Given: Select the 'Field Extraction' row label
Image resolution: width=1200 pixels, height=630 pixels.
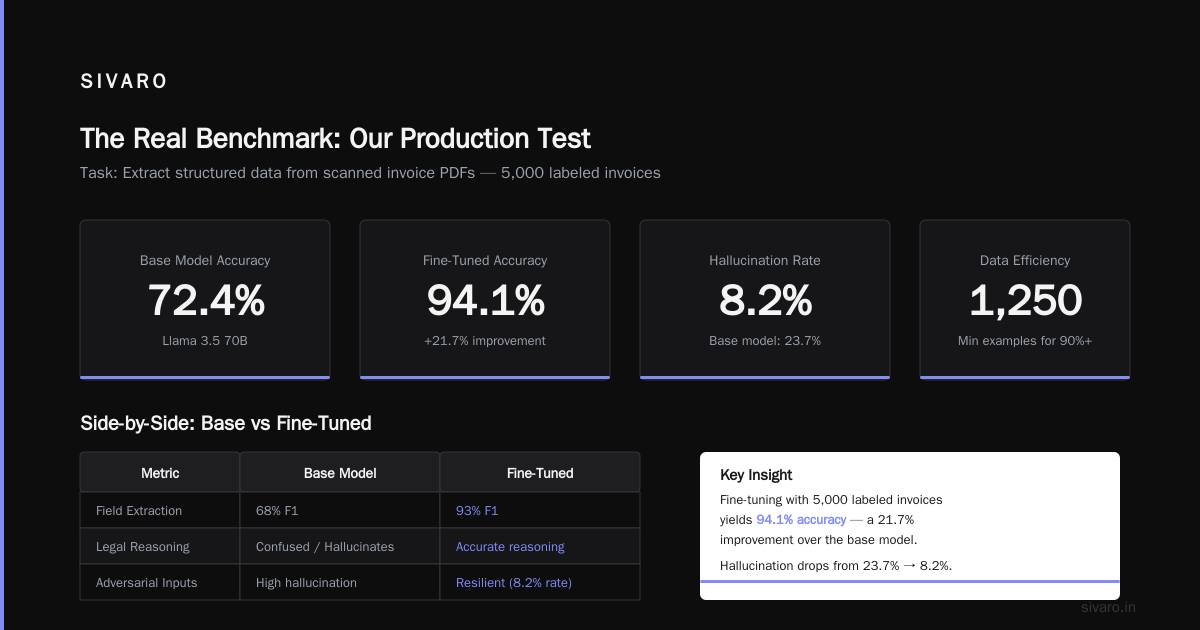Looking at the screenshot, I should pos(139,511).
